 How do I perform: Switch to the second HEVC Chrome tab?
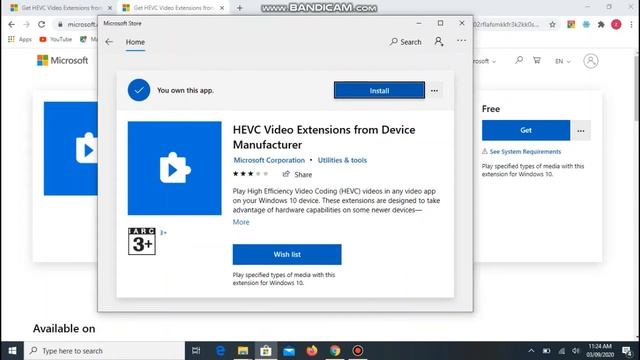pyautogui.click(x=173, y=8)
